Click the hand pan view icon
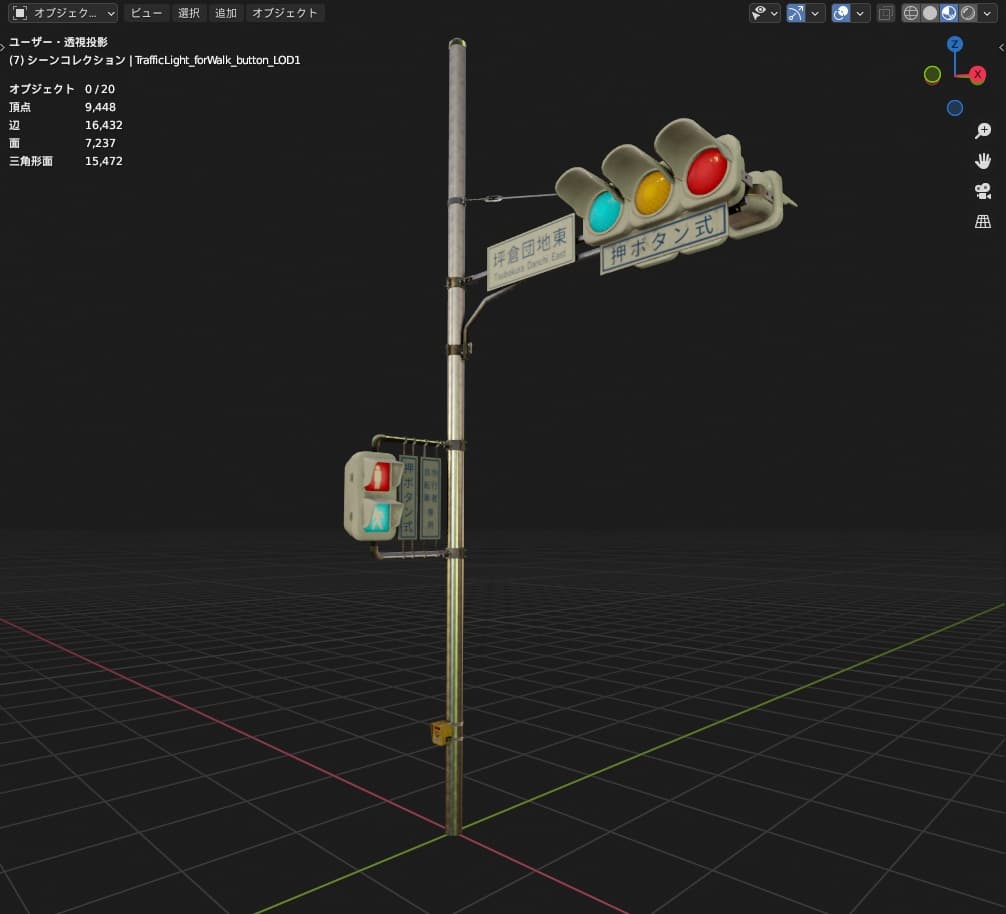Image resolution: width=1006 pixels, height=914 pixels. (982, 161)
